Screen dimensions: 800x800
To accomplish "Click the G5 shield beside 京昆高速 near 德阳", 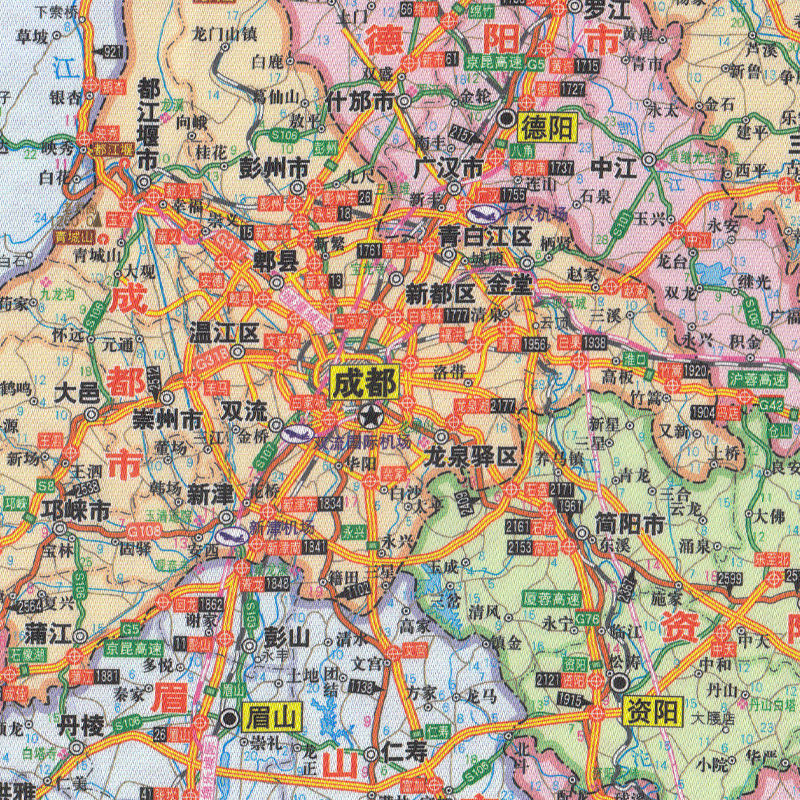I will [x=536, y=64].
